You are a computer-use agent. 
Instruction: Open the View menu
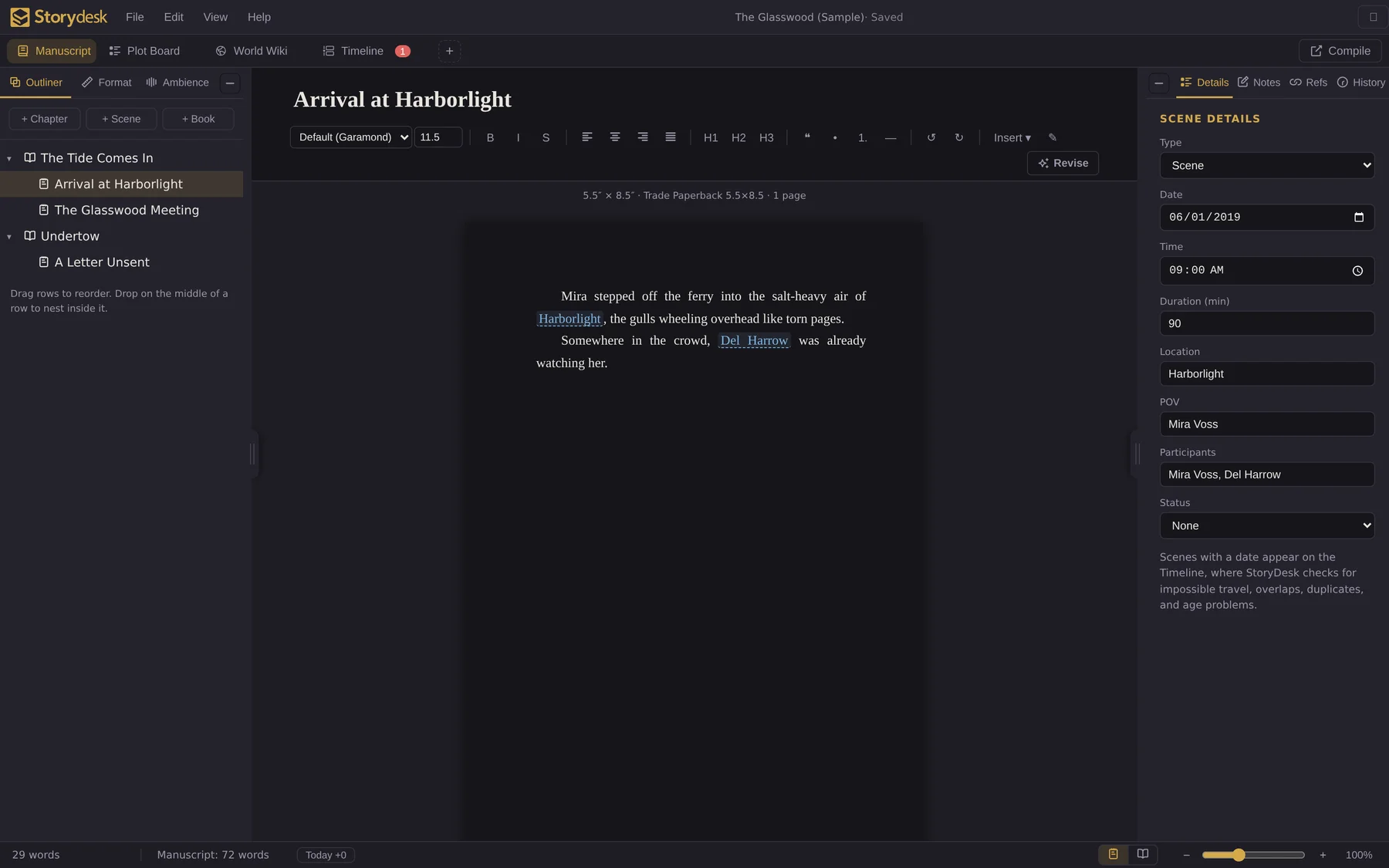coord(215,17)
